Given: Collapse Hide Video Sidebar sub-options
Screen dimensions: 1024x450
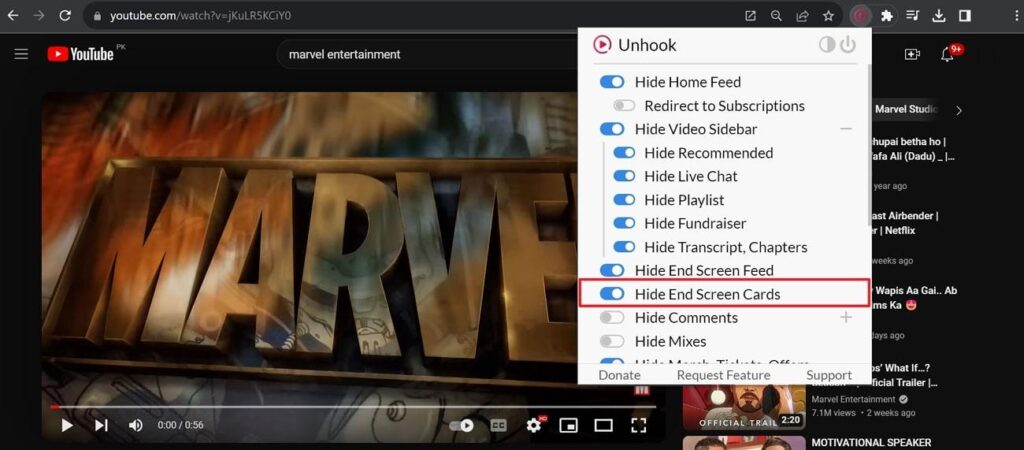Looking at the screenshot, I should (x=846, y=129).
